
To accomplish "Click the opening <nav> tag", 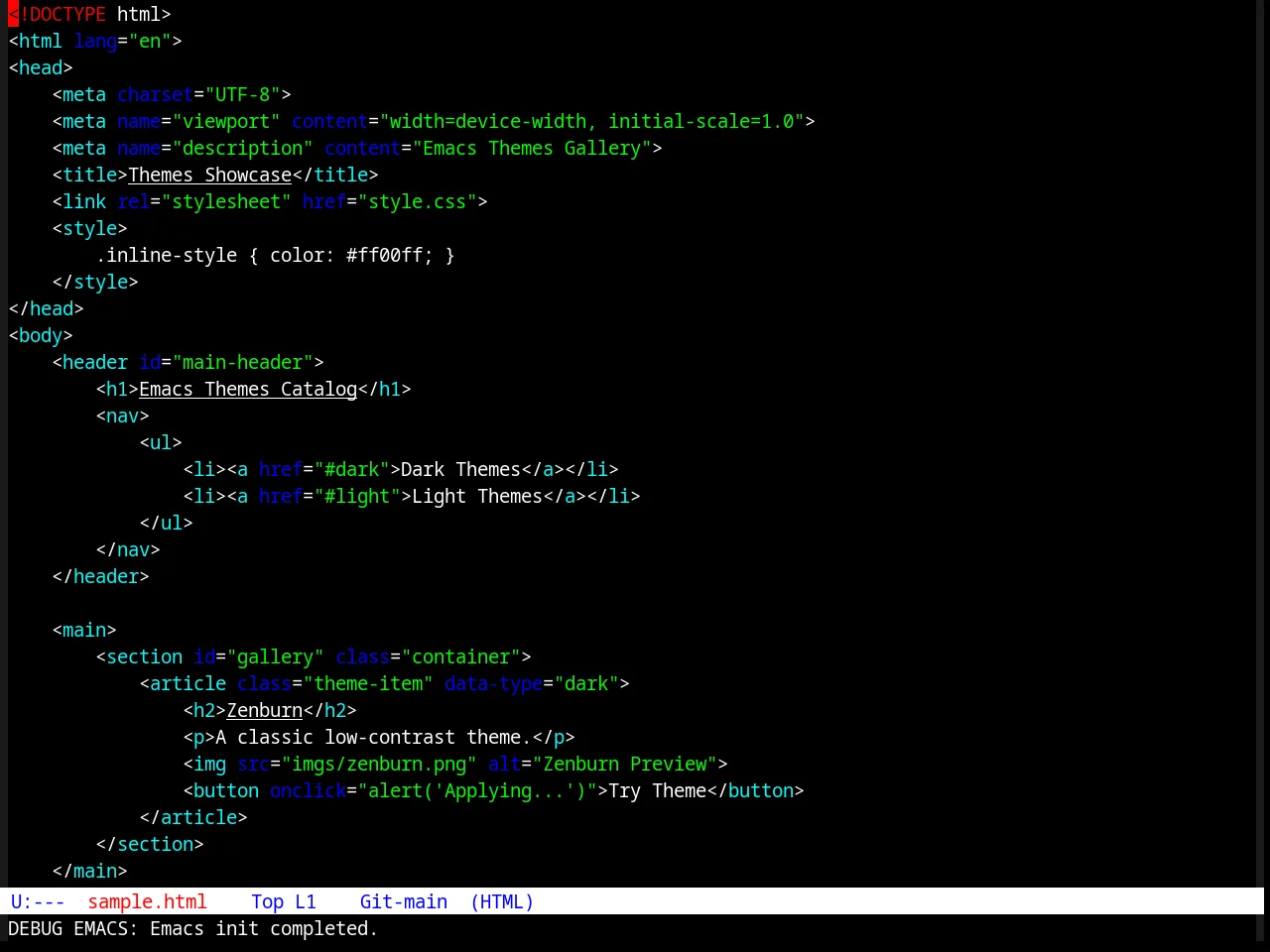I will pyautogui.click(x=123, y=416).
